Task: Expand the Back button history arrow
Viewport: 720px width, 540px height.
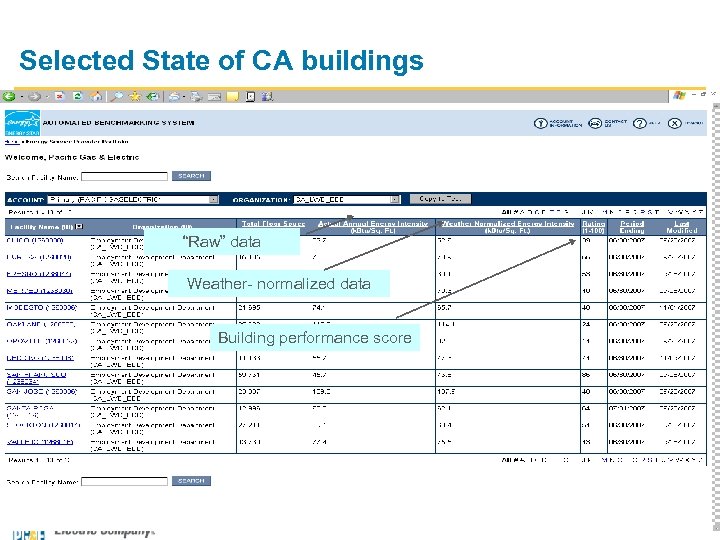Action: click(x=22, y=97)
